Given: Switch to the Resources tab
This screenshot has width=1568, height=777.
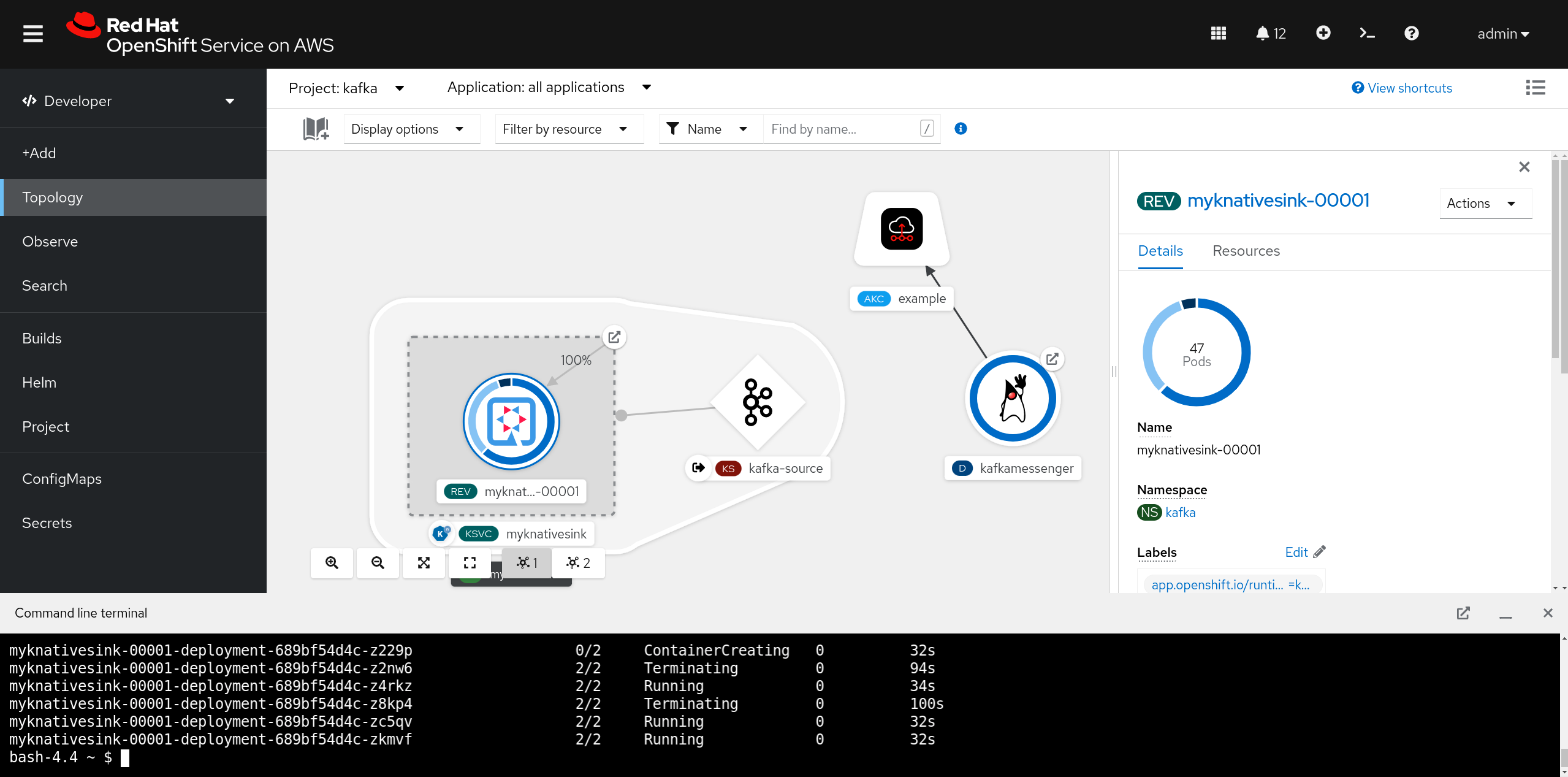Looking at the screenshot, I should tap(1246, 251).
